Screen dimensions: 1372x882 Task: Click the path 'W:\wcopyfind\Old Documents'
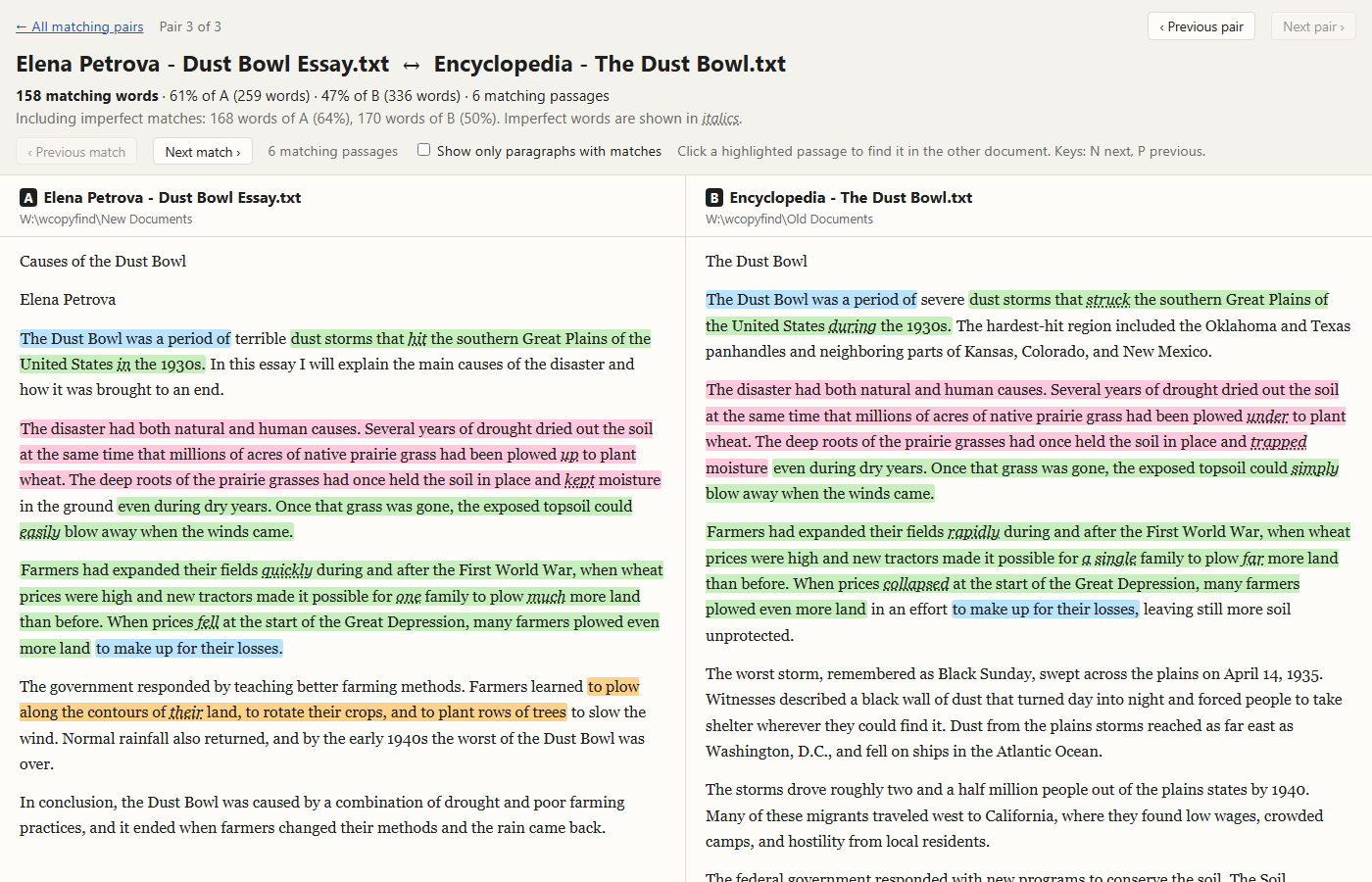pyautogui.click(x=789, y=220)
